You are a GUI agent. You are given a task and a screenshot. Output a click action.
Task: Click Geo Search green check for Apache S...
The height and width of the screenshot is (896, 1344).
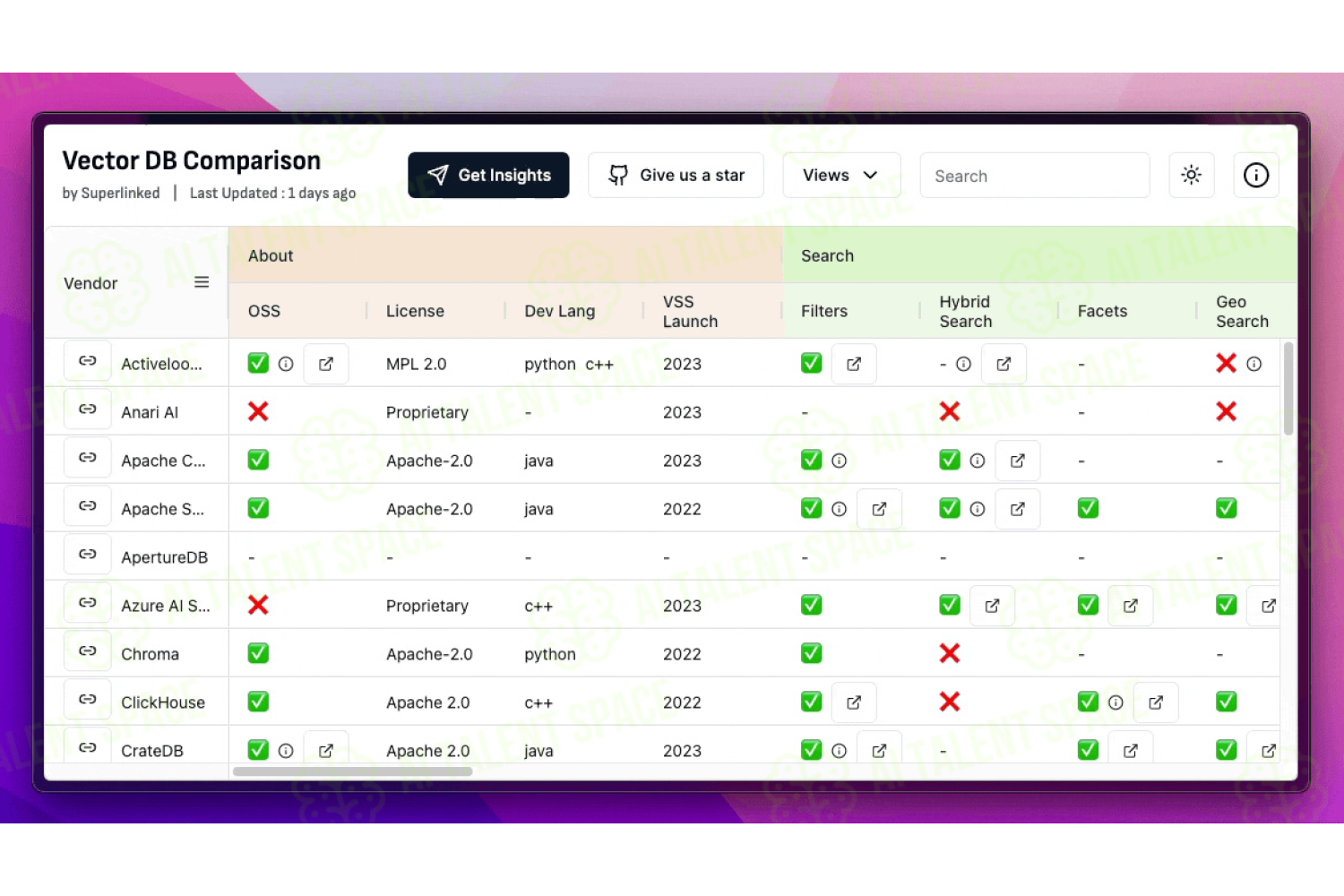[x=1227, y=508]
